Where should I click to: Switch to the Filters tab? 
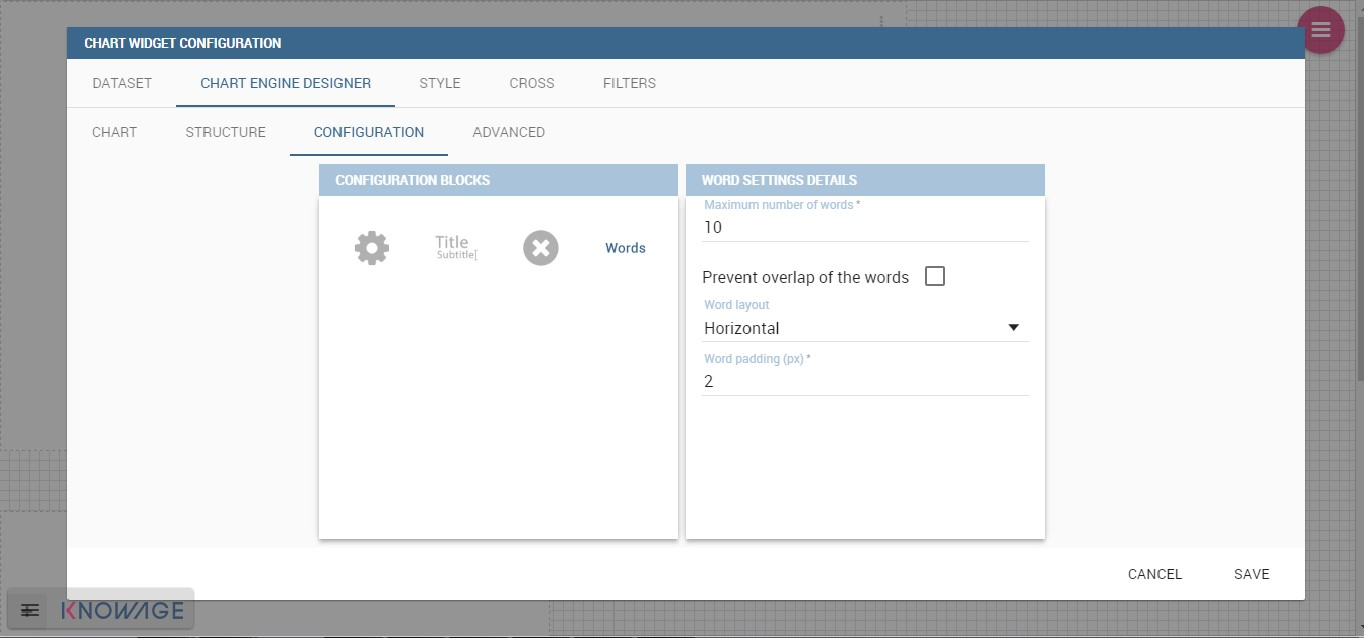tap(630, 83)
